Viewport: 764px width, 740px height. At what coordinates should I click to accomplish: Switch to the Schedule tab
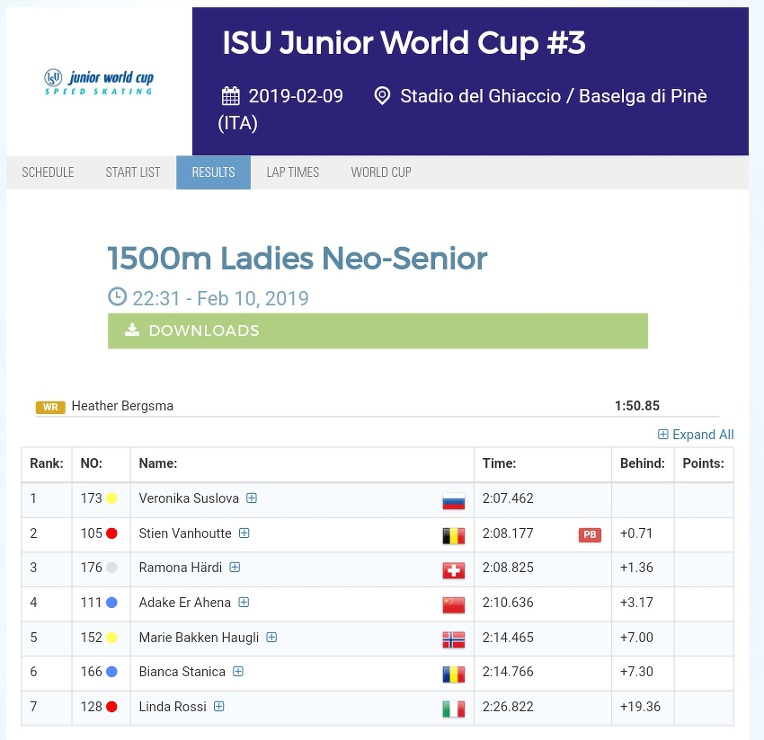48,172
